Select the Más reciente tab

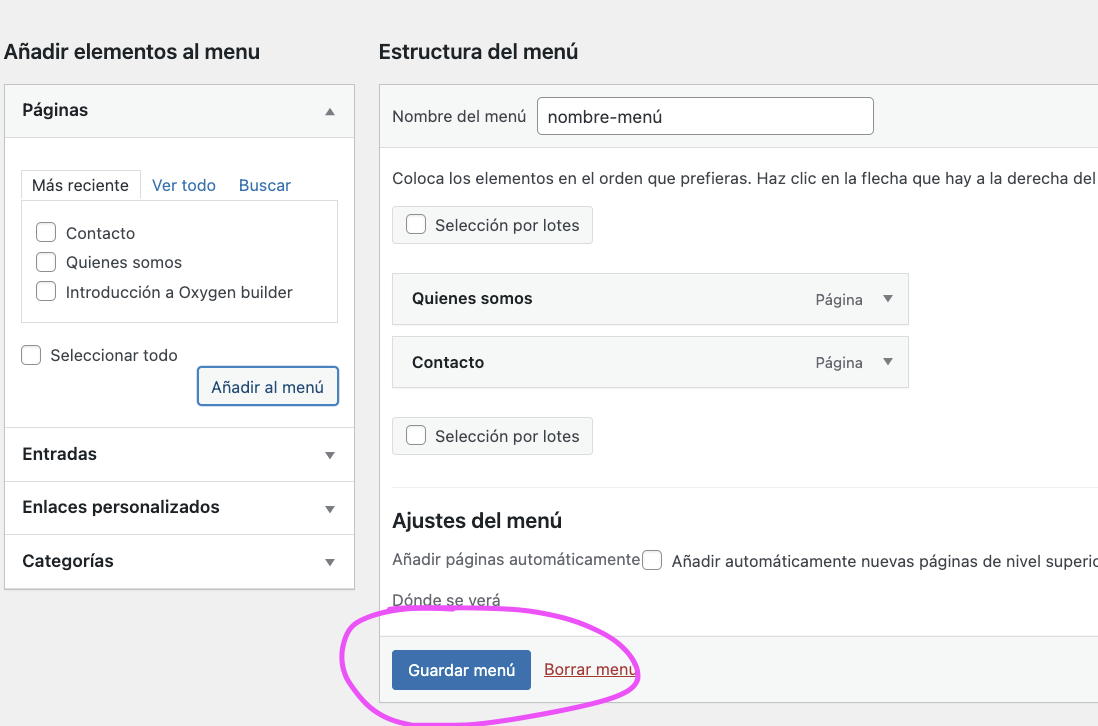80,185
